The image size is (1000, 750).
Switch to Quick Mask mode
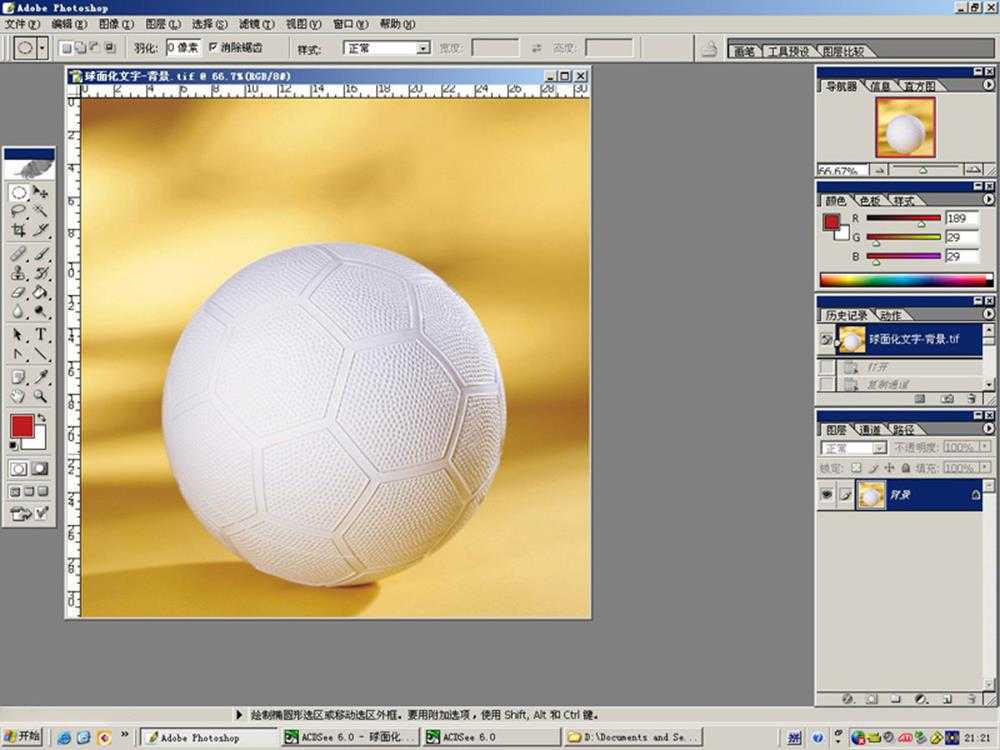[40, 469]
